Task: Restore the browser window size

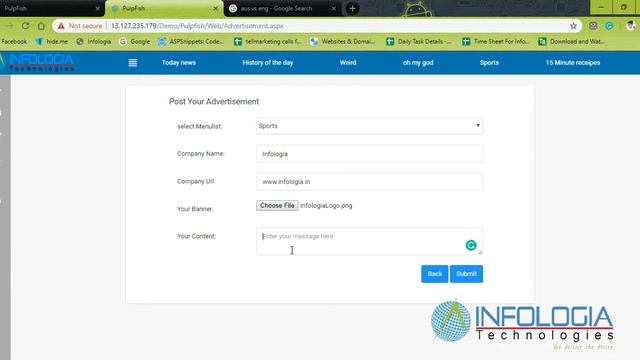Action: pos(624,7)
